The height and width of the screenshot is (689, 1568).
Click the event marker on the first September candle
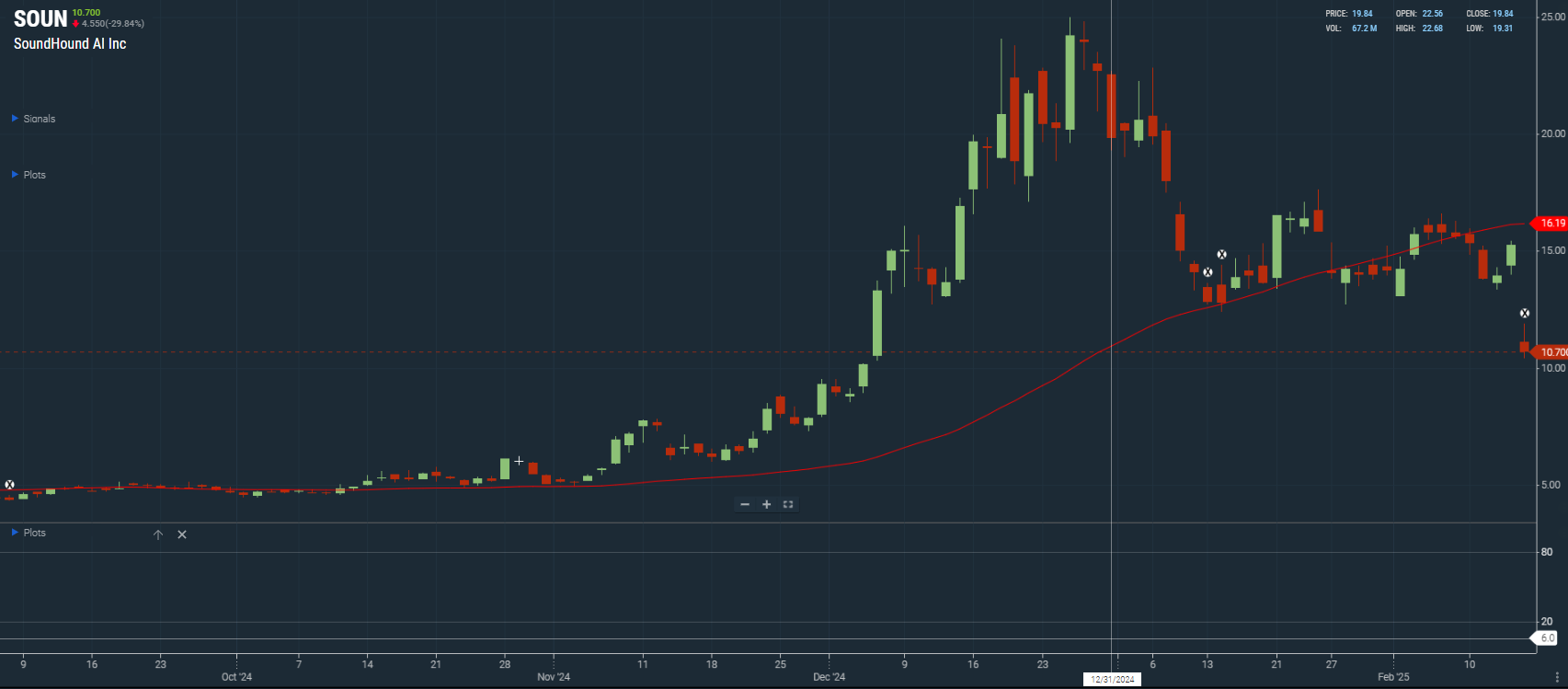tap(9, 485)
